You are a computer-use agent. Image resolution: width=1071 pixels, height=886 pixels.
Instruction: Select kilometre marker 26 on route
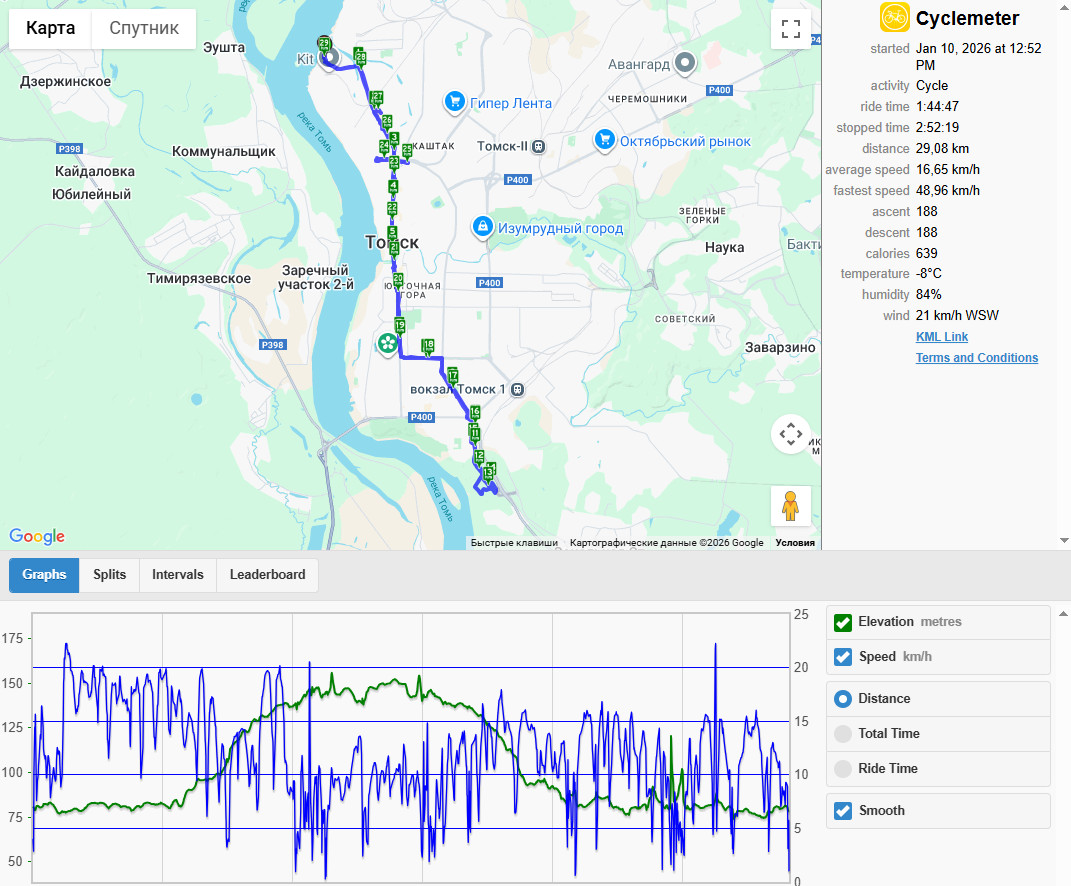click(x=387, y=123)
